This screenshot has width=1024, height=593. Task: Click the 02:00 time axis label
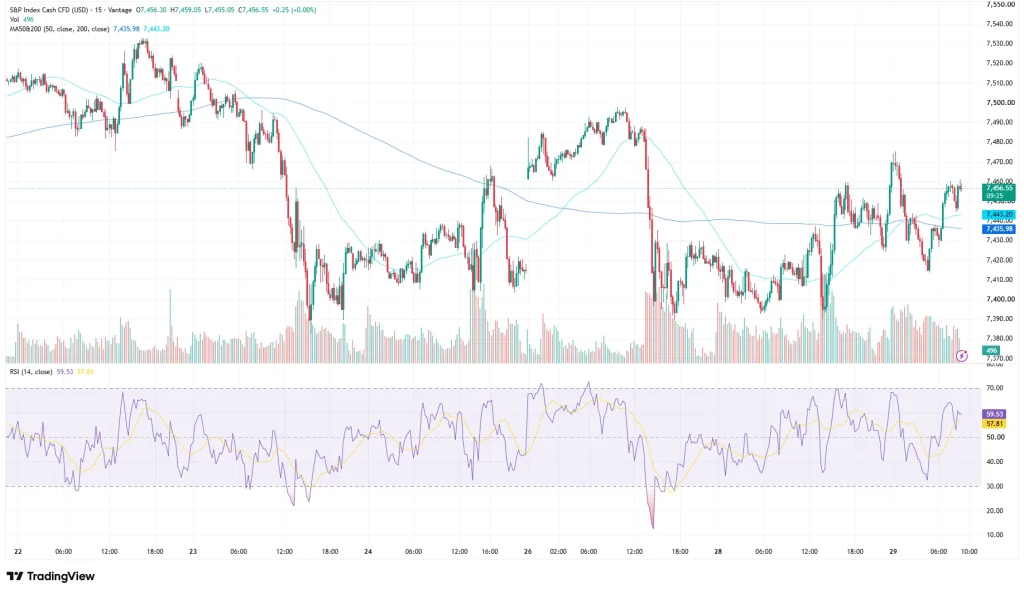(x=558, y=552)
